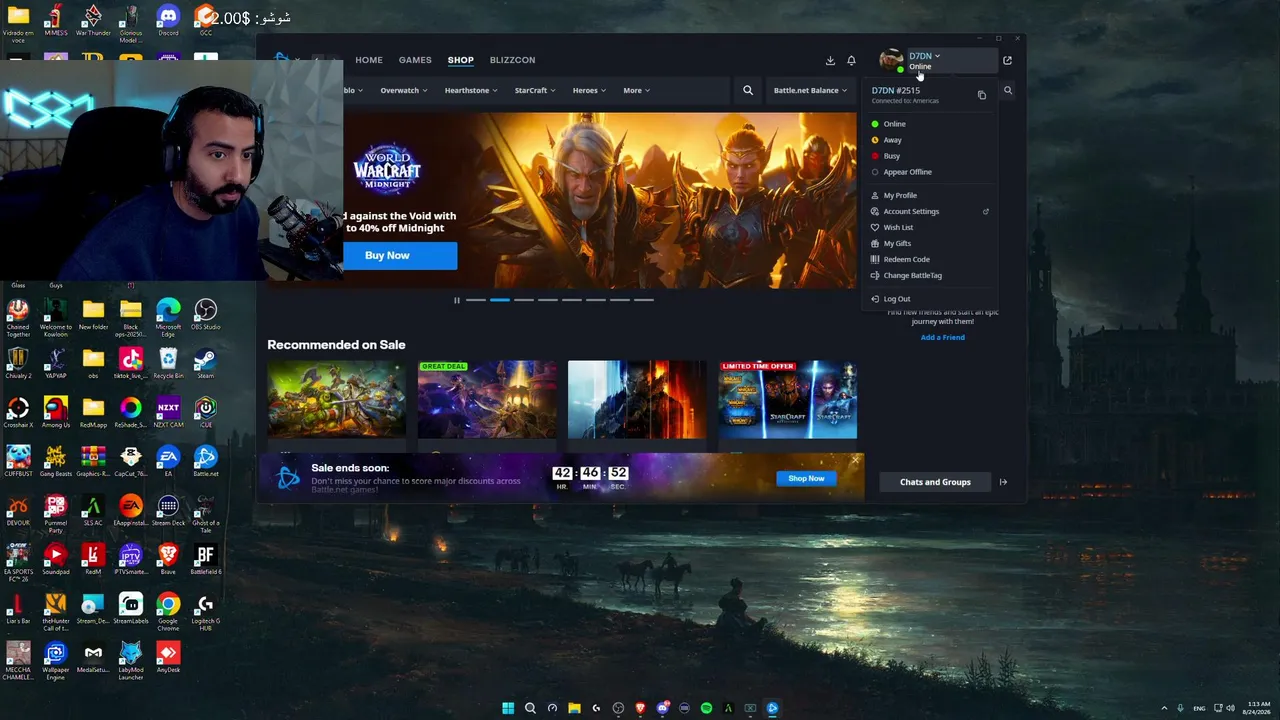Screen dimensions: 1280x720
Task: Open the Battle.net Balance dropdown
Action: coord(810,90)
